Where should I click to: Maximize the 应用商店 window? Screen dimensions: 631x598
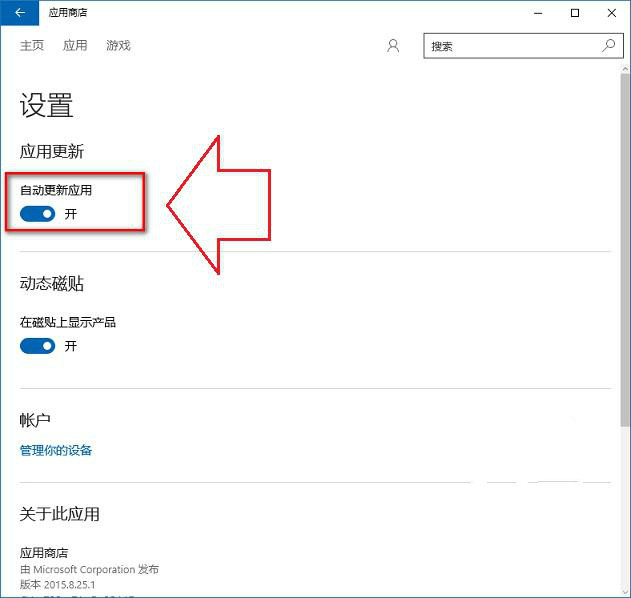pyautogui.click(x=575, y=13)
